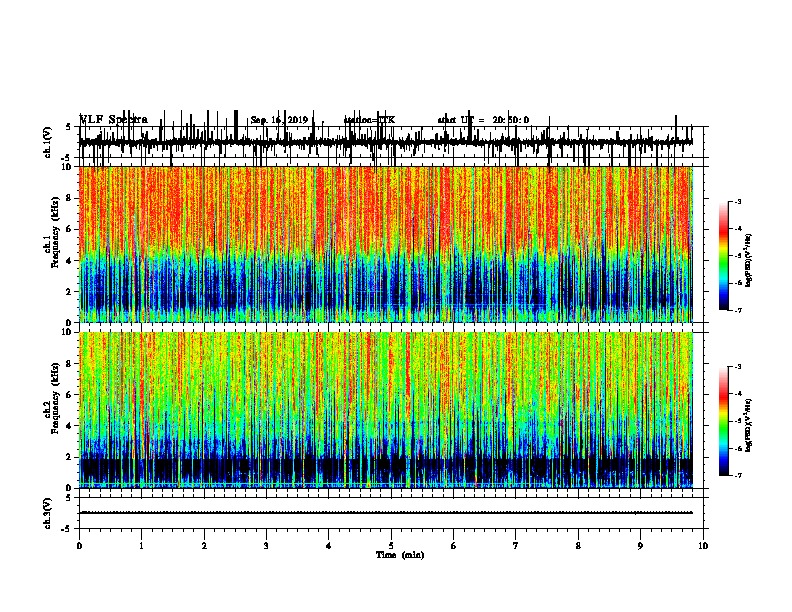Click time axis tick label '4'
Screen dimensions: 792x612
pyautogui.click(x=328, y=545)
